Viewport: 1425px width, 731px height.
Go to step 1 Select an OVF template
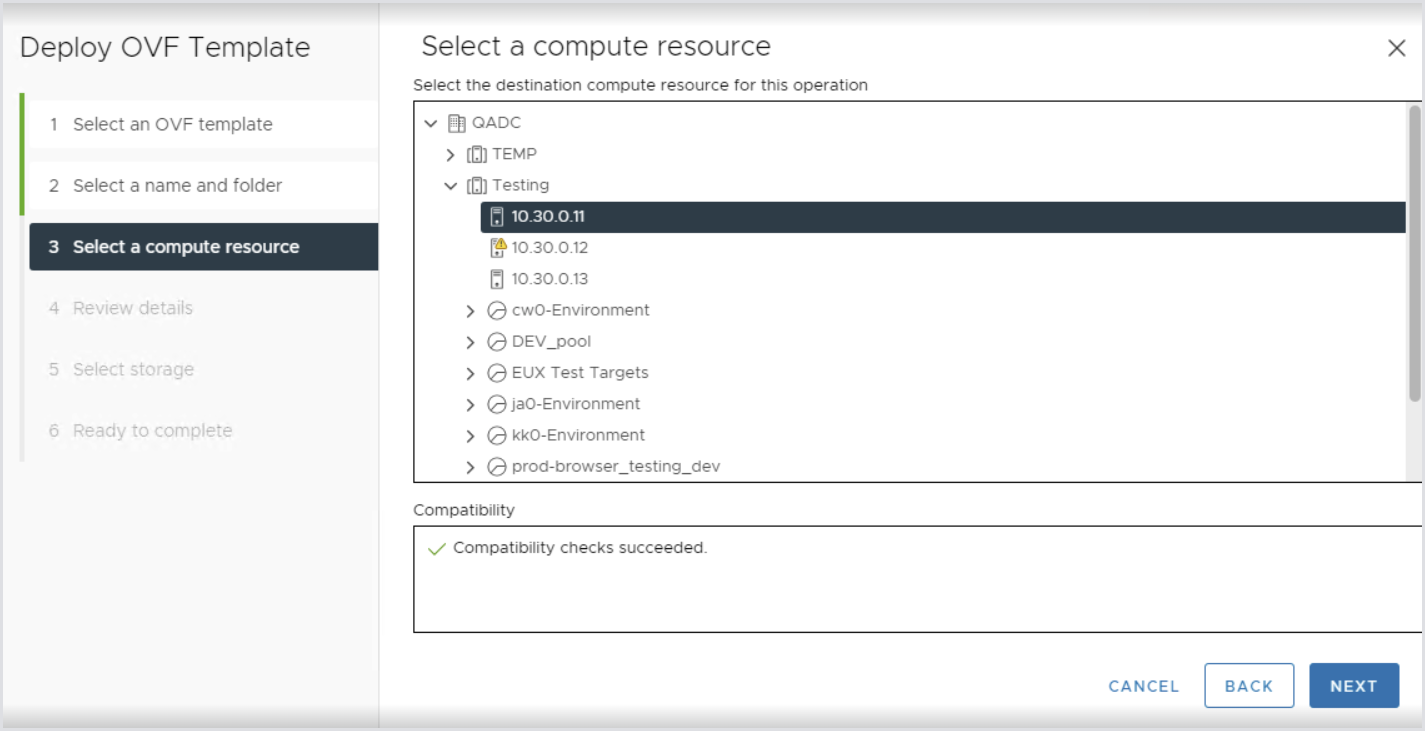pyautogui.click(x=172, y=124)
